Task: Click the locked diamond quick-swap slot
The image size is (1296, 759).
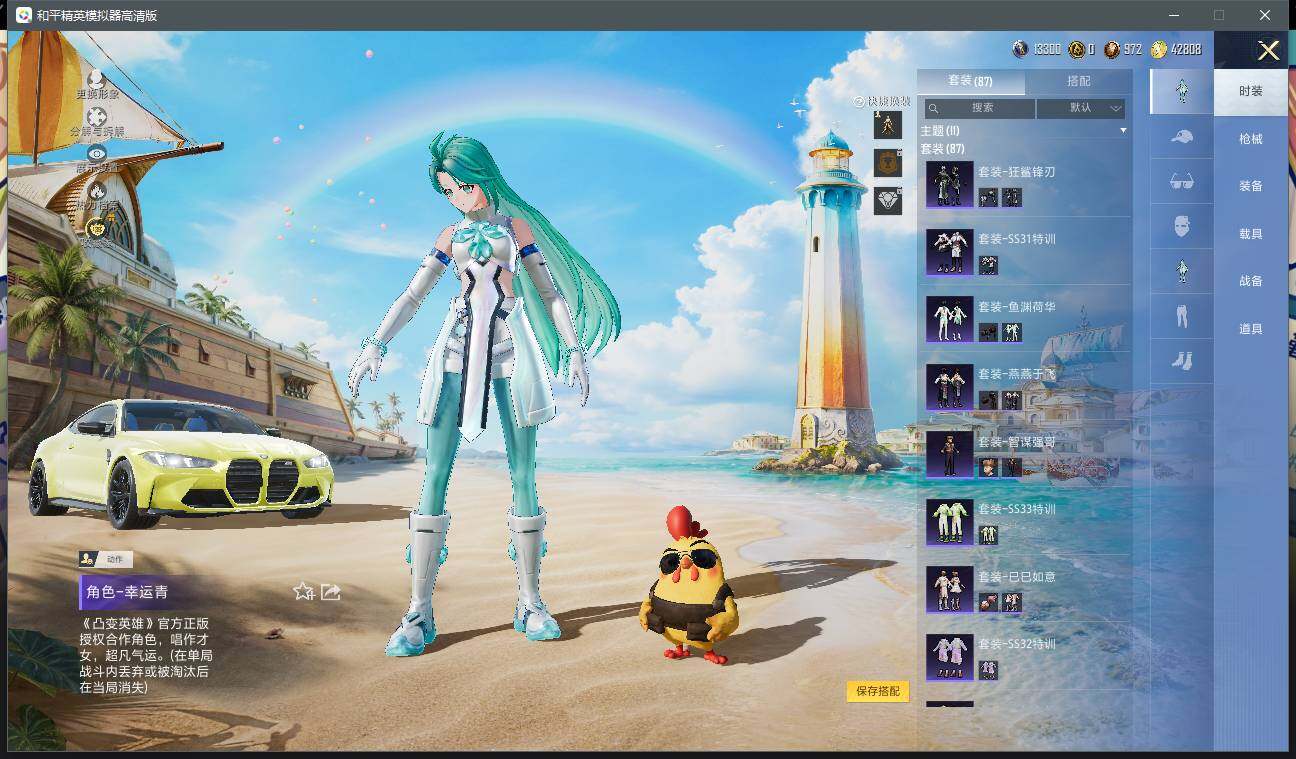Action: coord(888,200)
